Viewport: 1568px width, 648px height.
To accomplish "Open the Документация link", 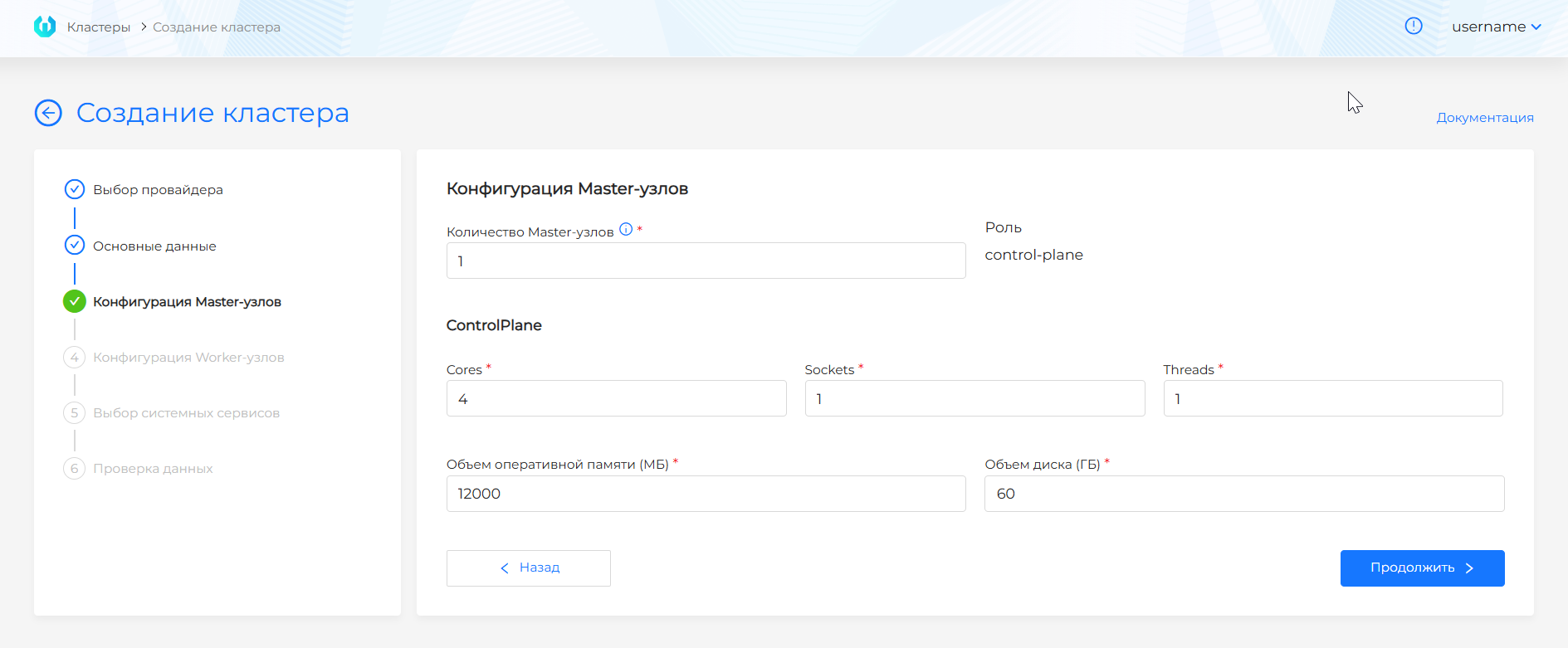I will pyautogui.click(x=1484, y=118).
